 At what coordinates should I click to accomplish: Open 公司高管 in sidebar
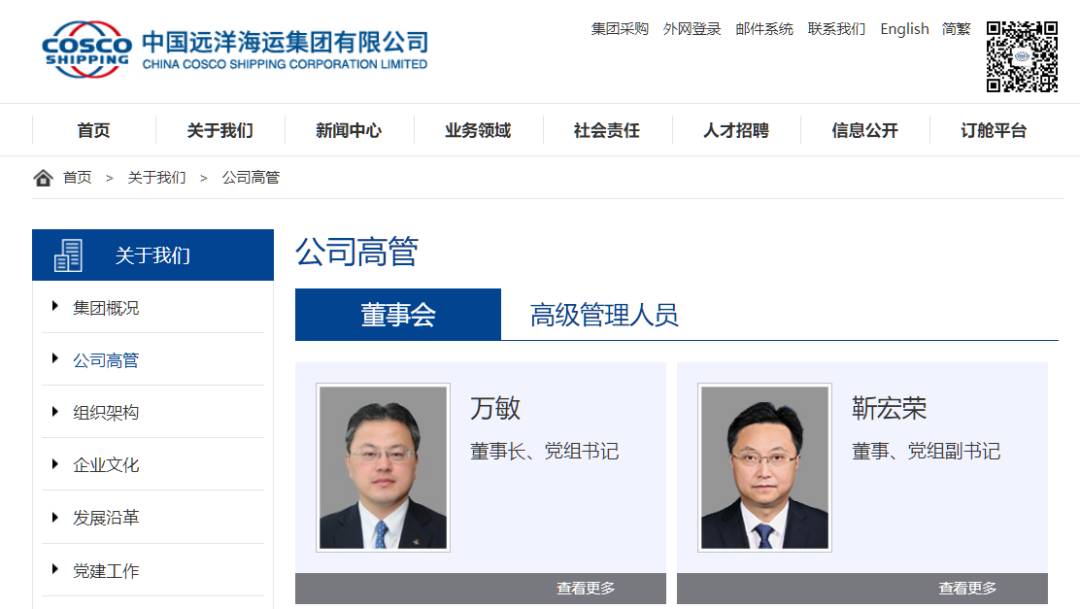click(x=106, y=360)
